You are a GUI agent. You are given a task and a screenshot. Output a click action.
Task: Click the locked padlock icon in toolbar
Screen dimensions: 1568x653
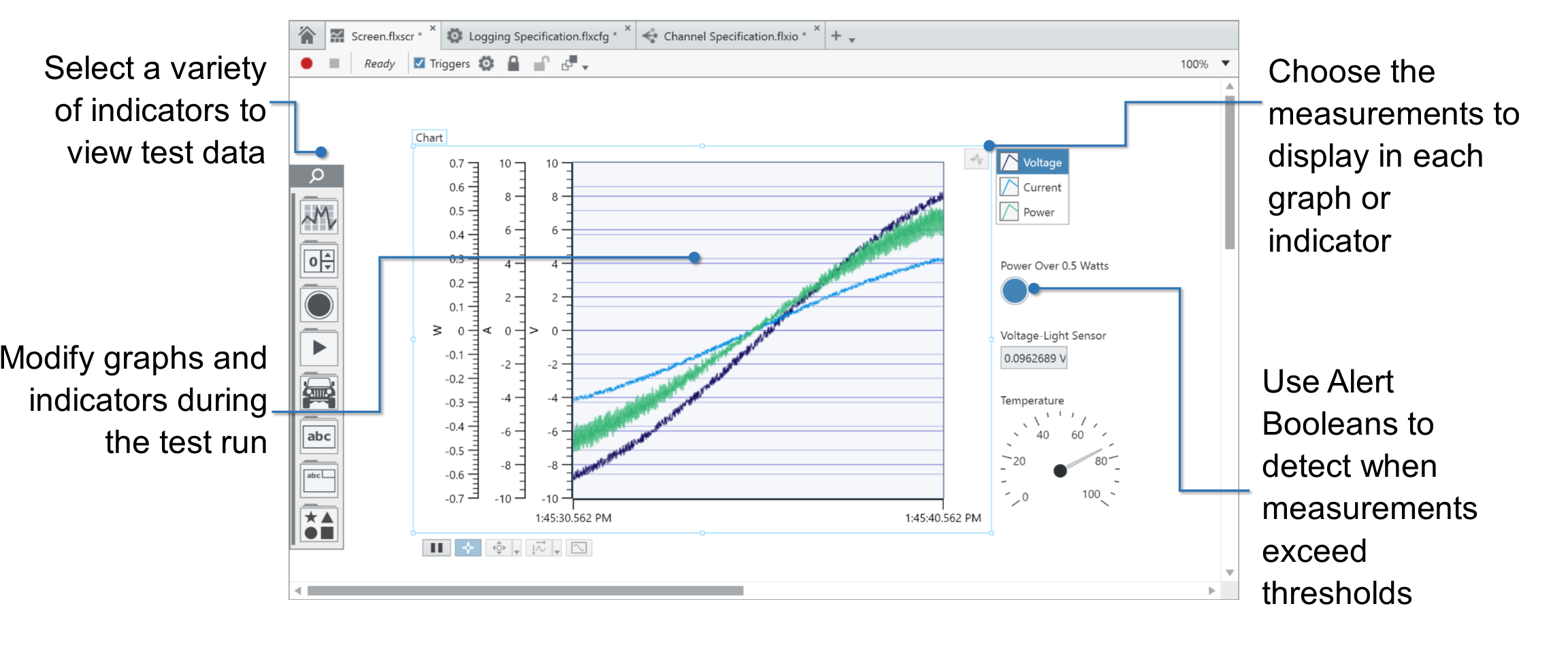click(x=513, y=64)
